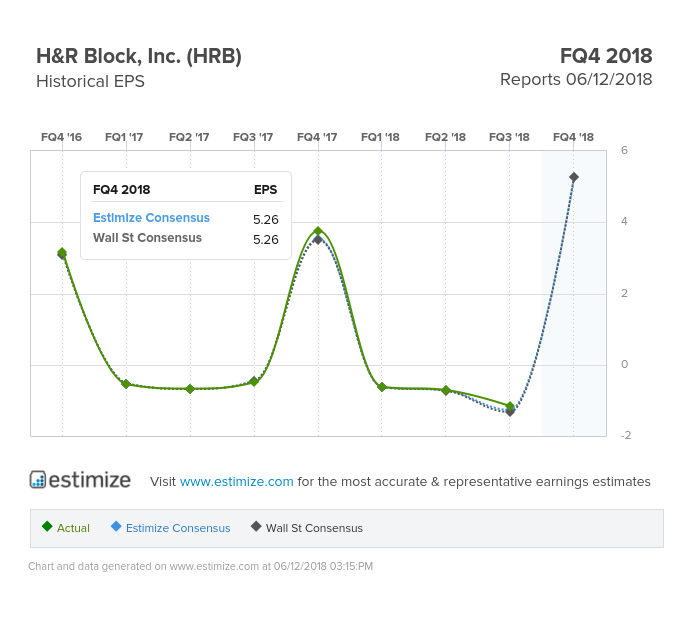Screen dimensions: 685x620
Task: Select the FQ2 '17 quarter label
Action: click(189, 137)
